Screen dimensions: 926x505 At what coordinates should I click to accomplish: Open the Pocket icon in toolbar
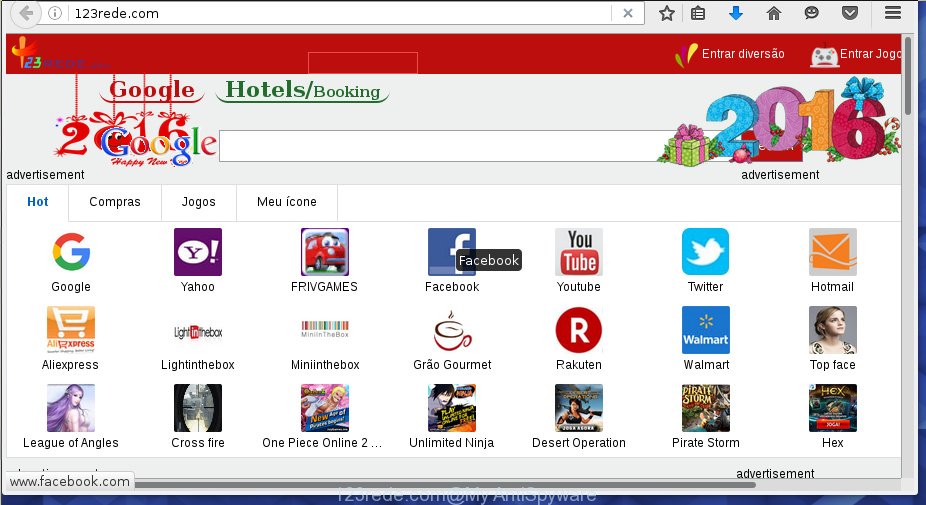(850, 13)
